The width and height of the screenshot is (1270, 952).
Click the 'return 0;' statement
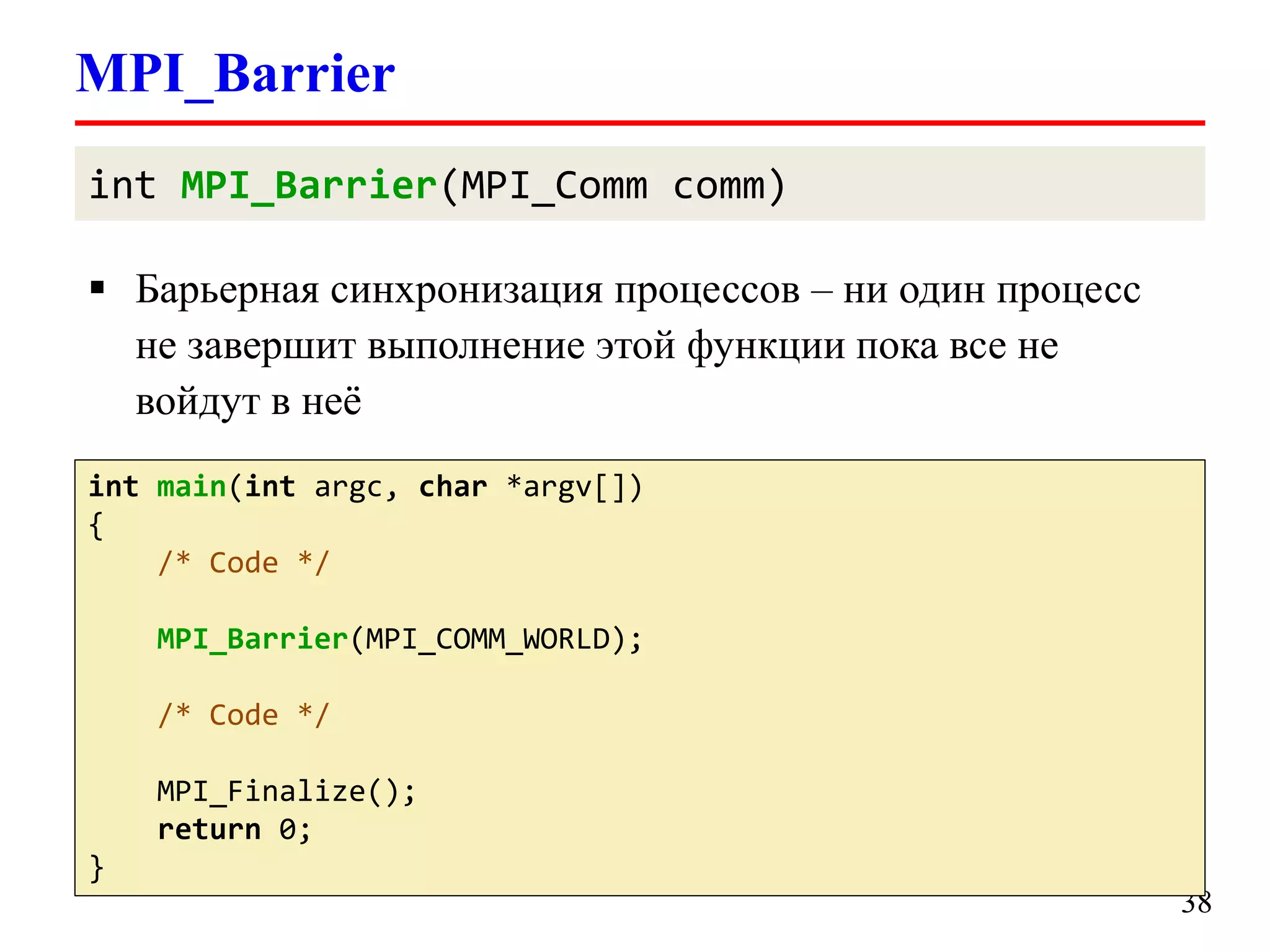click(x=234, y=829)
